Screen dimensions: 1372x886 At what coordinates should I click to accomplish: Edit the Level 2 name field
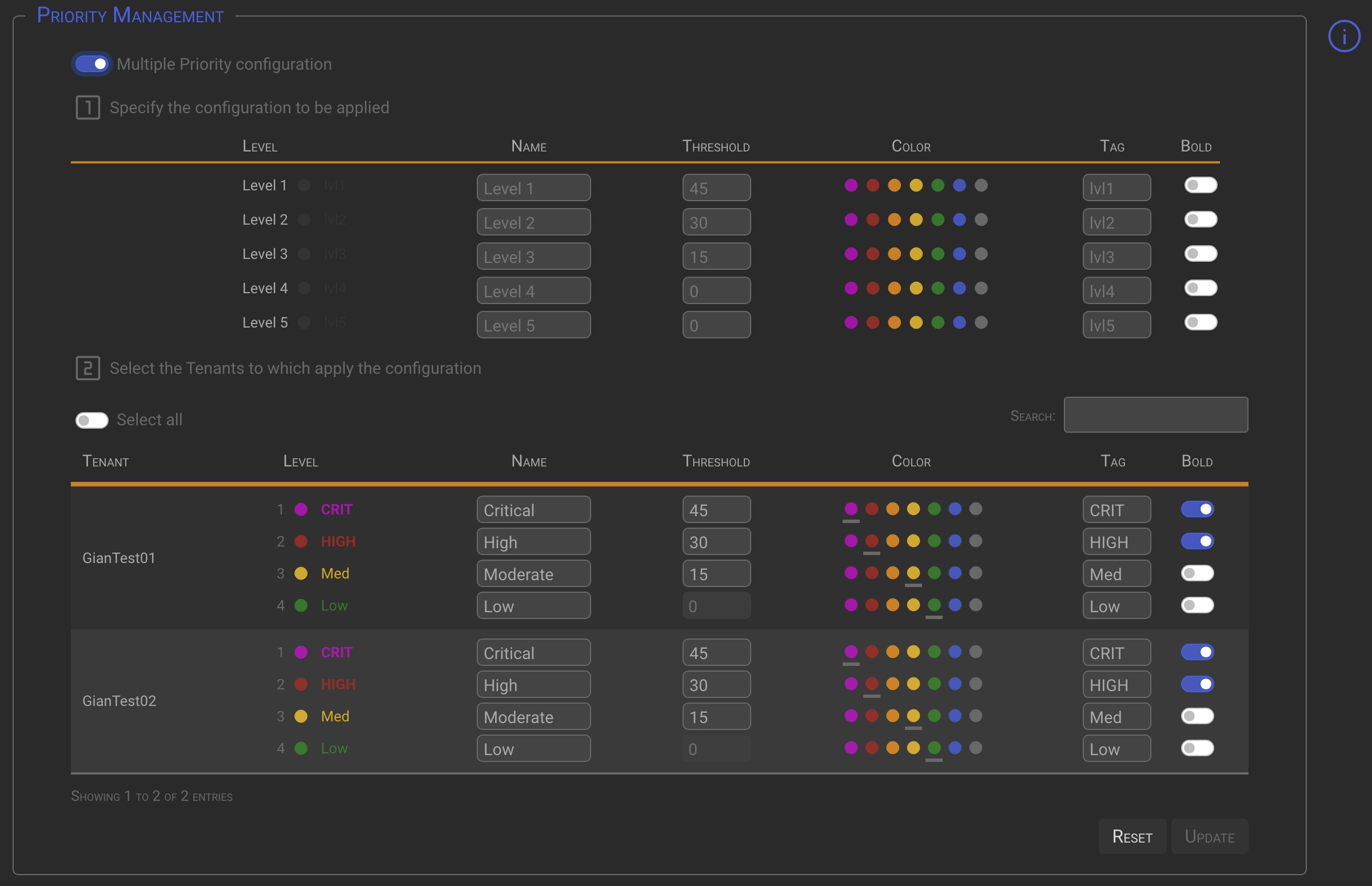[533, 222]
